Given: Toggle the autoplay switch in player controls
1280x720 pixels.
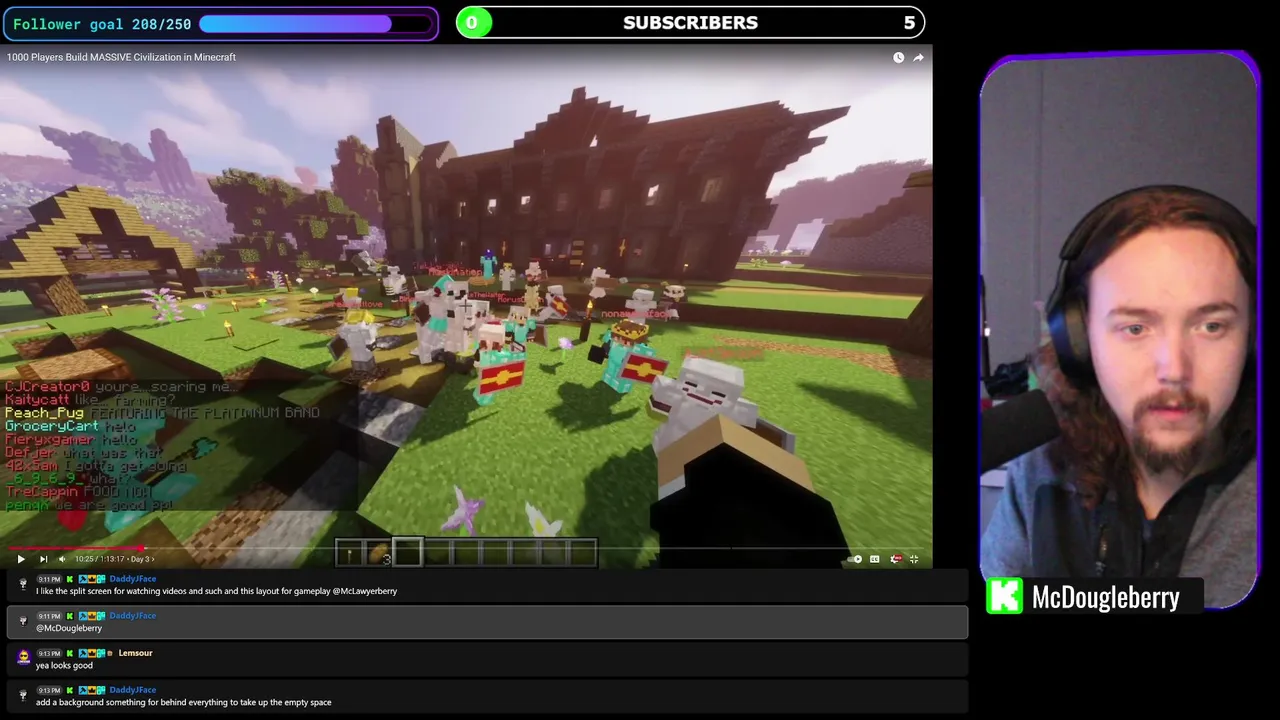Looking at the screenshot, I should [856, 559].
